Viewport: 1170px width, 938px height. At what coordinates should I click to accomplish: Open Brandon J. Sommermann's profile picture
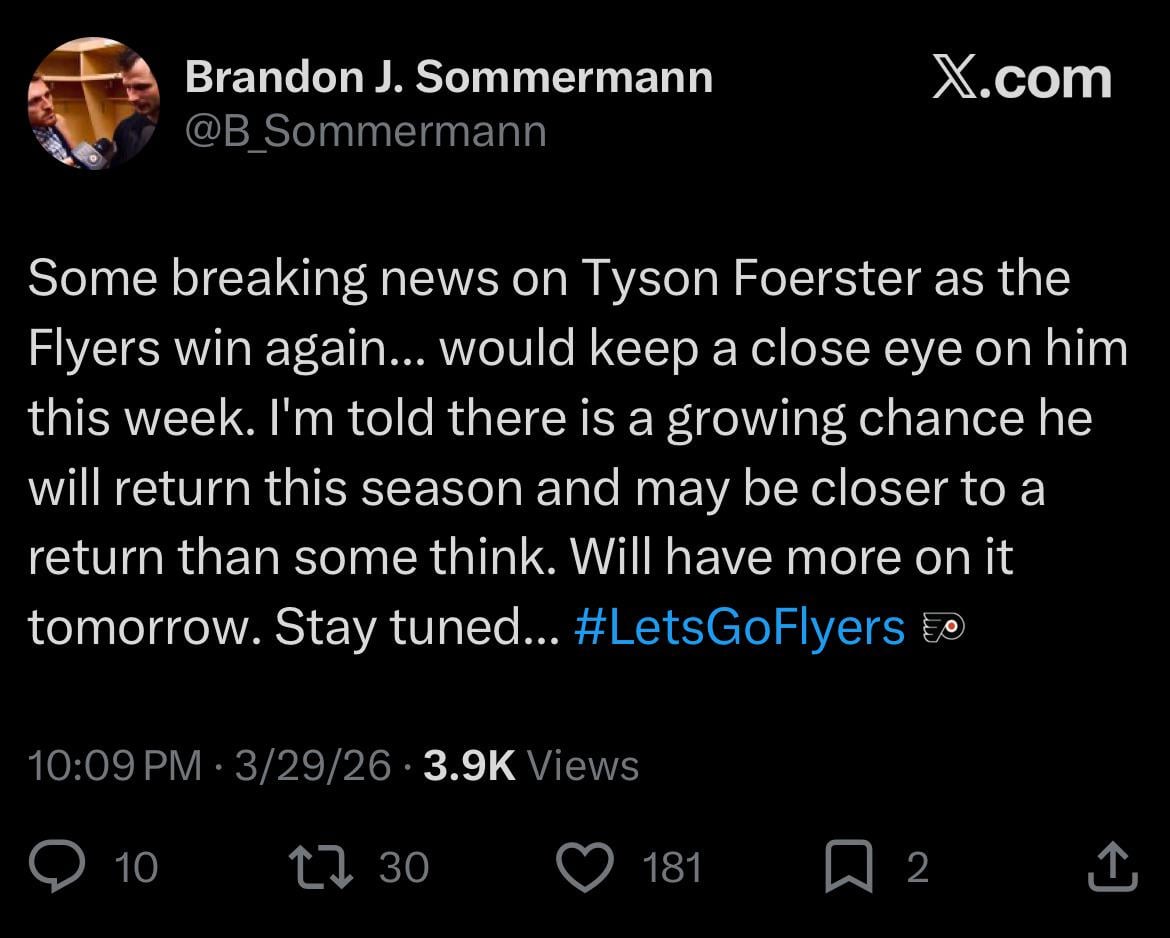[x=94, y=103]
